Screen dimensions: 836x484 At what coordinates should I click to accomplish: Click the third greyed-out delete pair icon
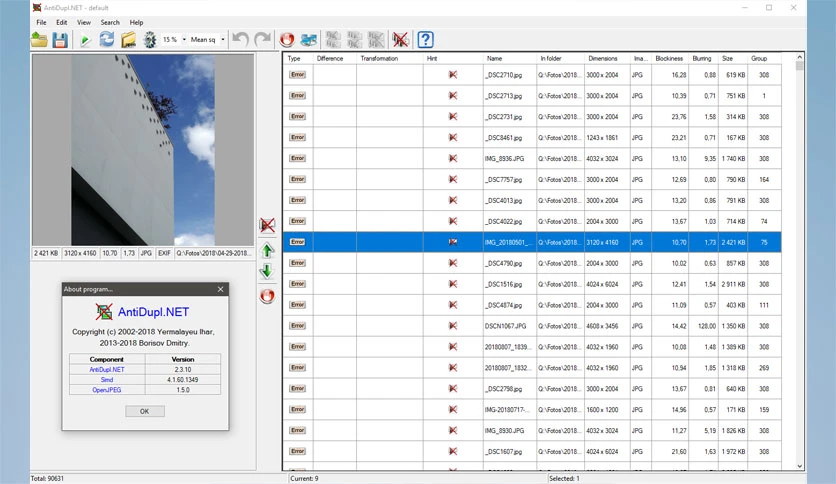pyautogui.click(x=376, y=39)
